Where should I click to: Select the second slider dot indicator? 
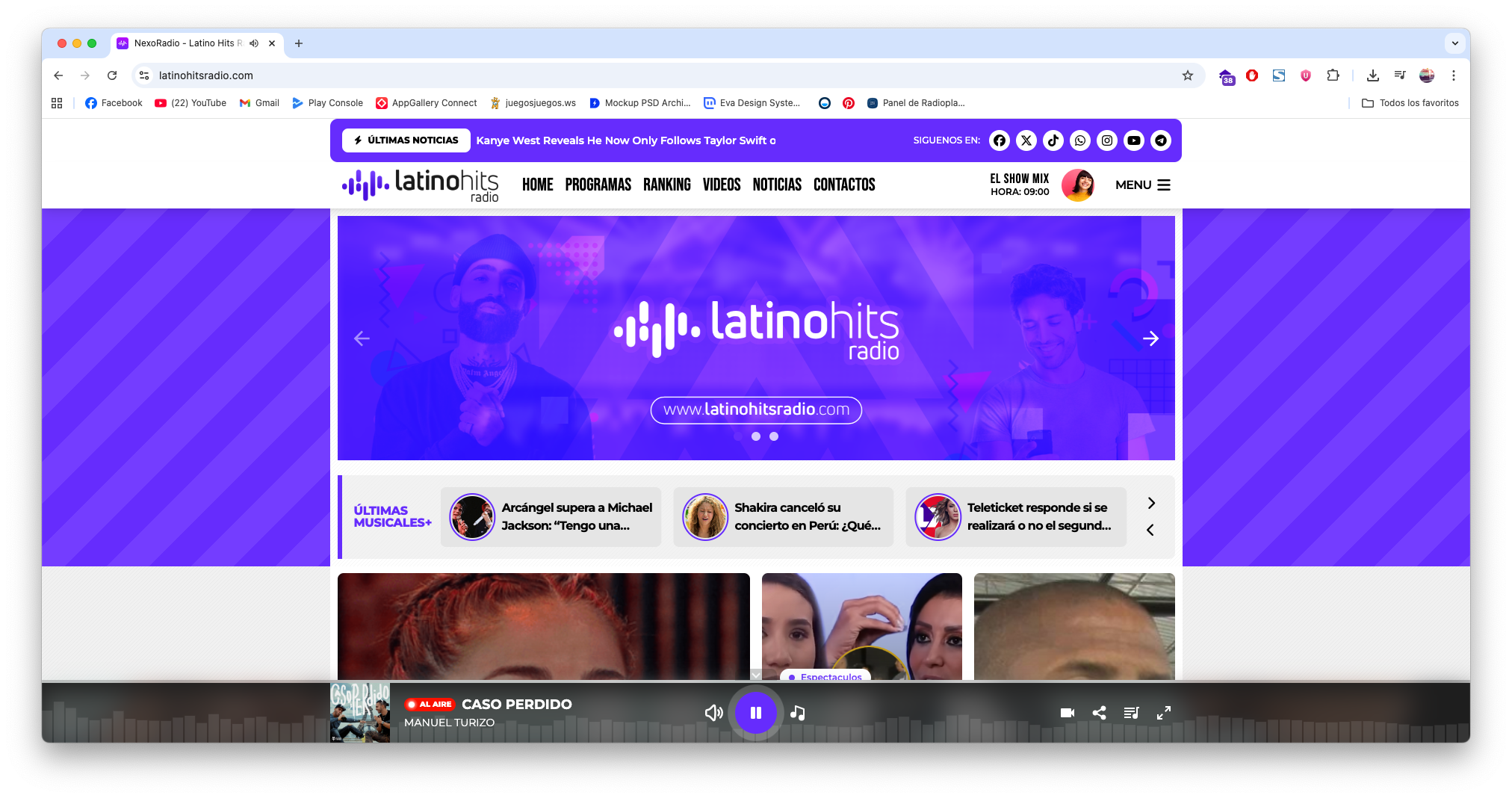pyautogui.click(x=774, y=436)
